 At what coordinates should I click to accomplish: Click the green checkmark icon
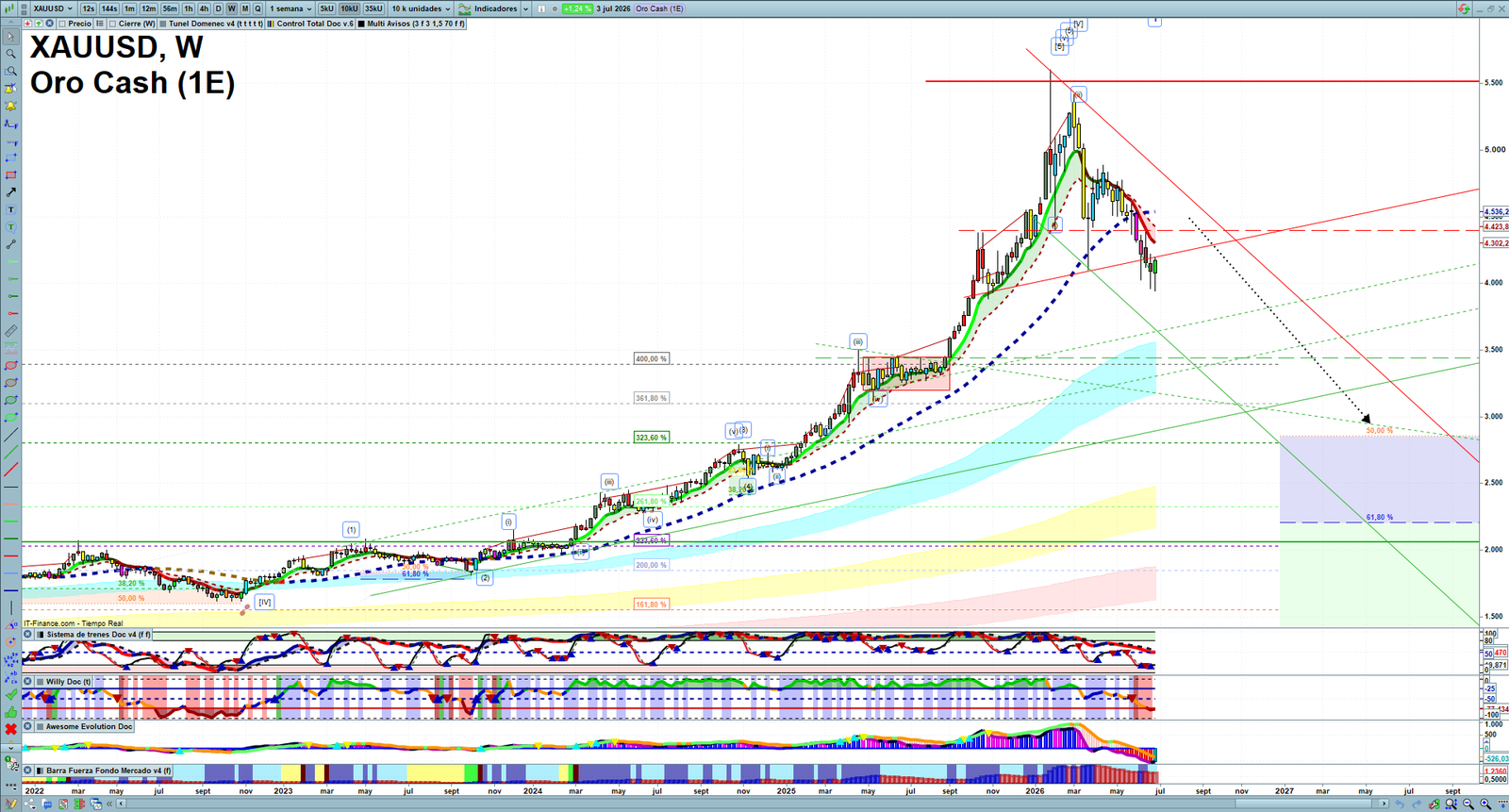(11, 695)
